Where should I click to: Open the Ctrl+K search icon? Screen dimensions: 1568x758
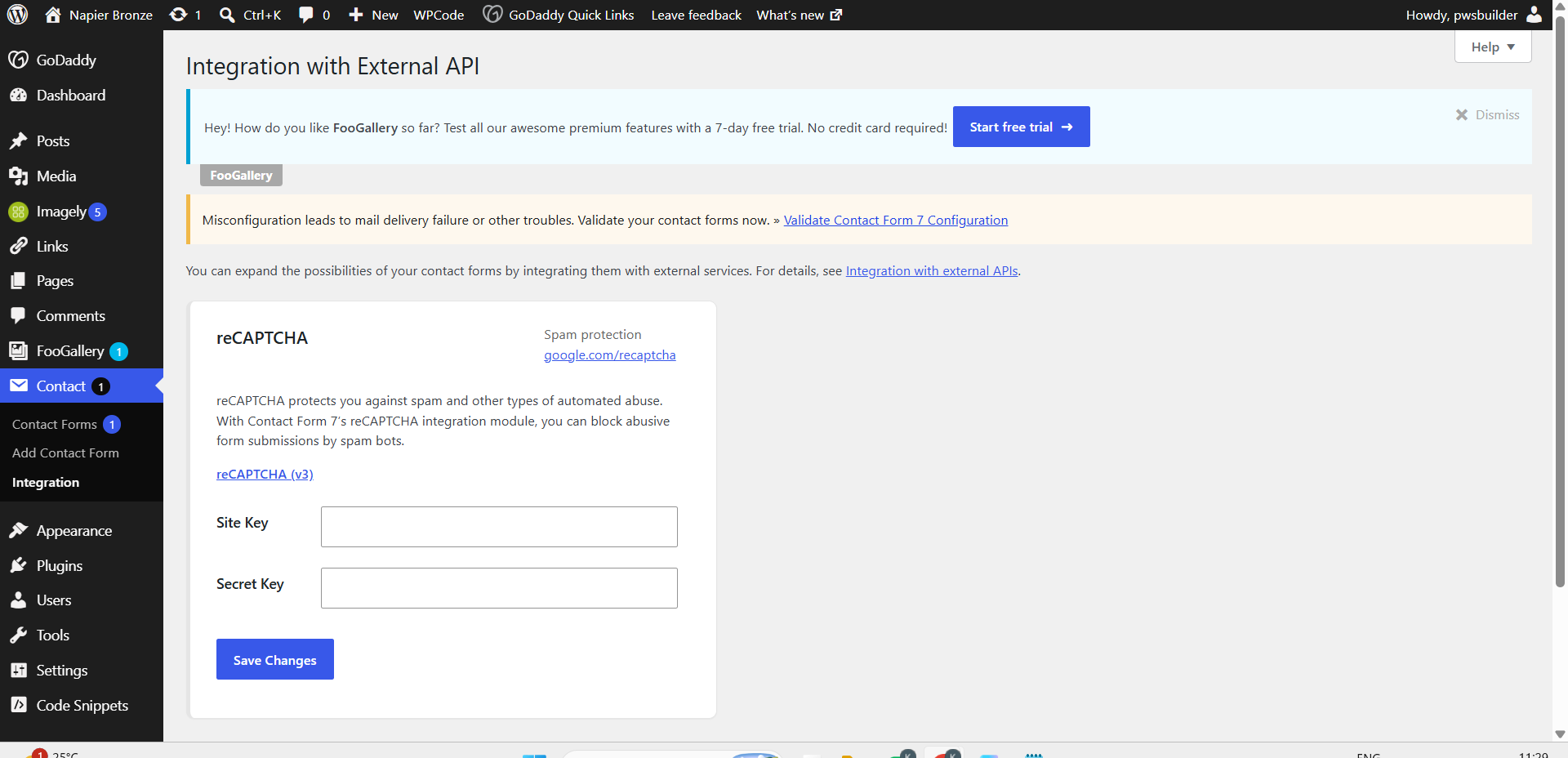[227, 15]
